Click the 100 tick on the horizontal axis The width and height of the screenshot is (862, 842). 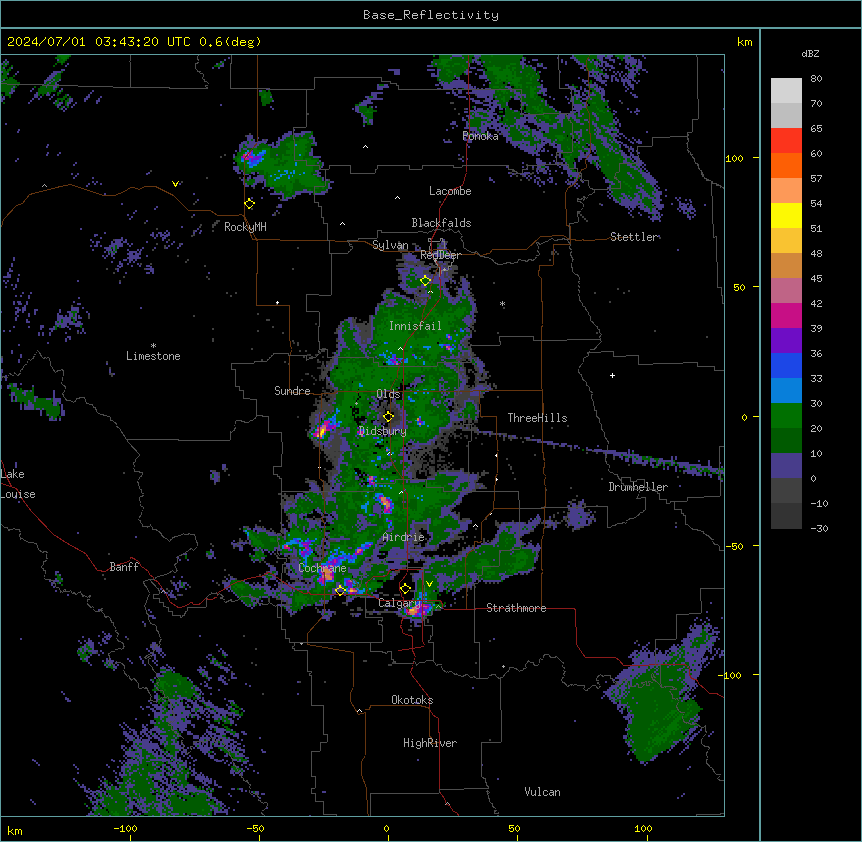point(643,828)
